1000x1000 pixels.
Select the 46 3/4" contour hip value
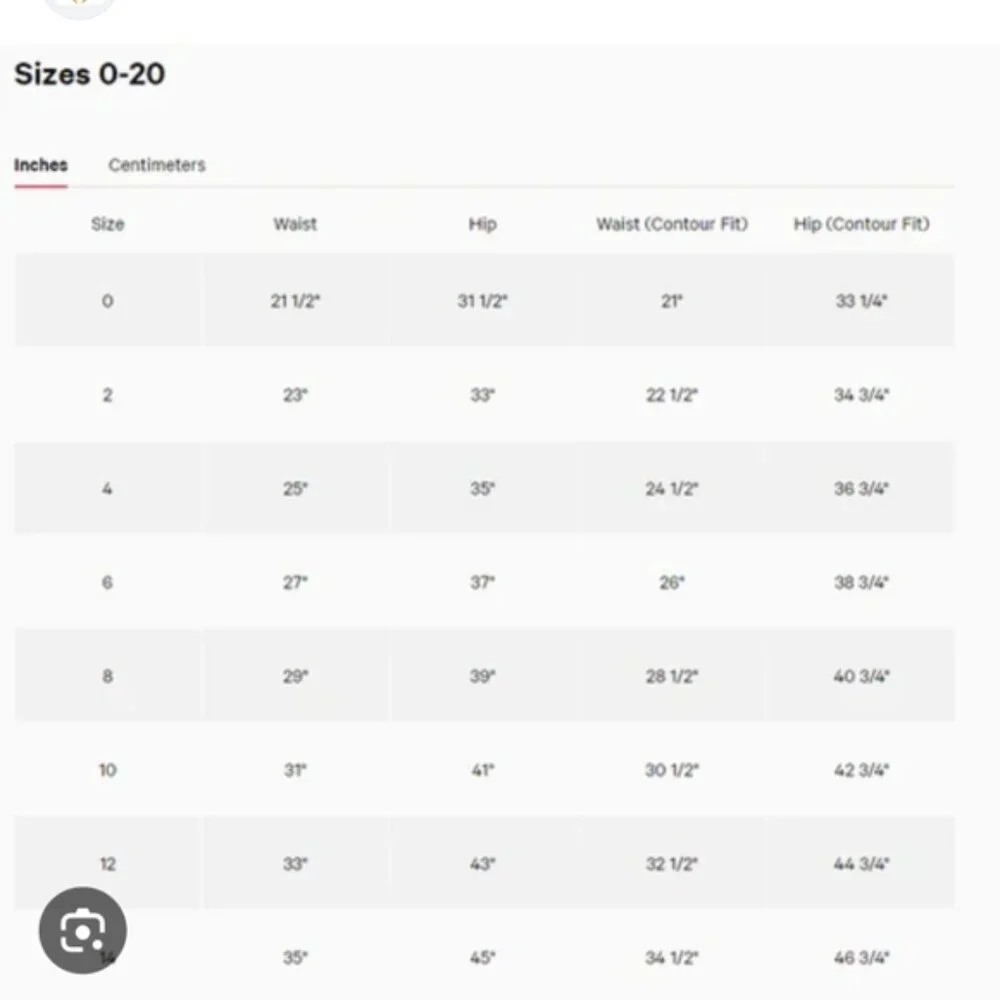tap(861, 956)
